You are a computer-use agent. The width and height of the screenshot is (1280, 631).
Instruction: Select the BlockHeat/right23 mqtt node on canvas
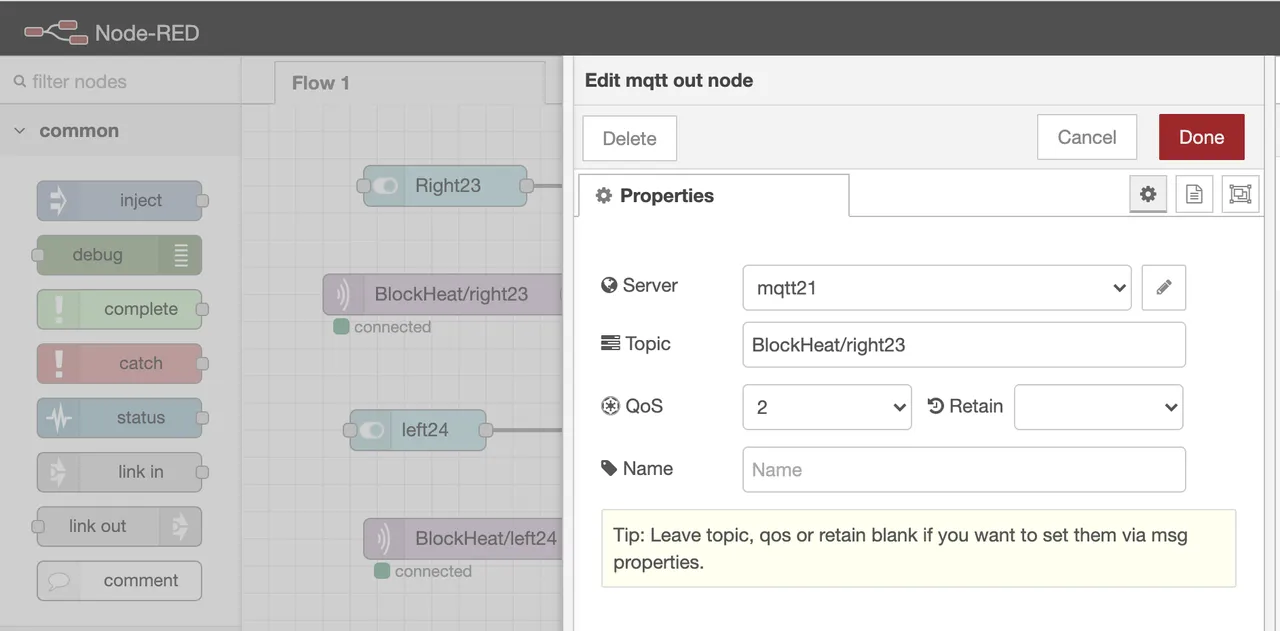tap(443, 294)
